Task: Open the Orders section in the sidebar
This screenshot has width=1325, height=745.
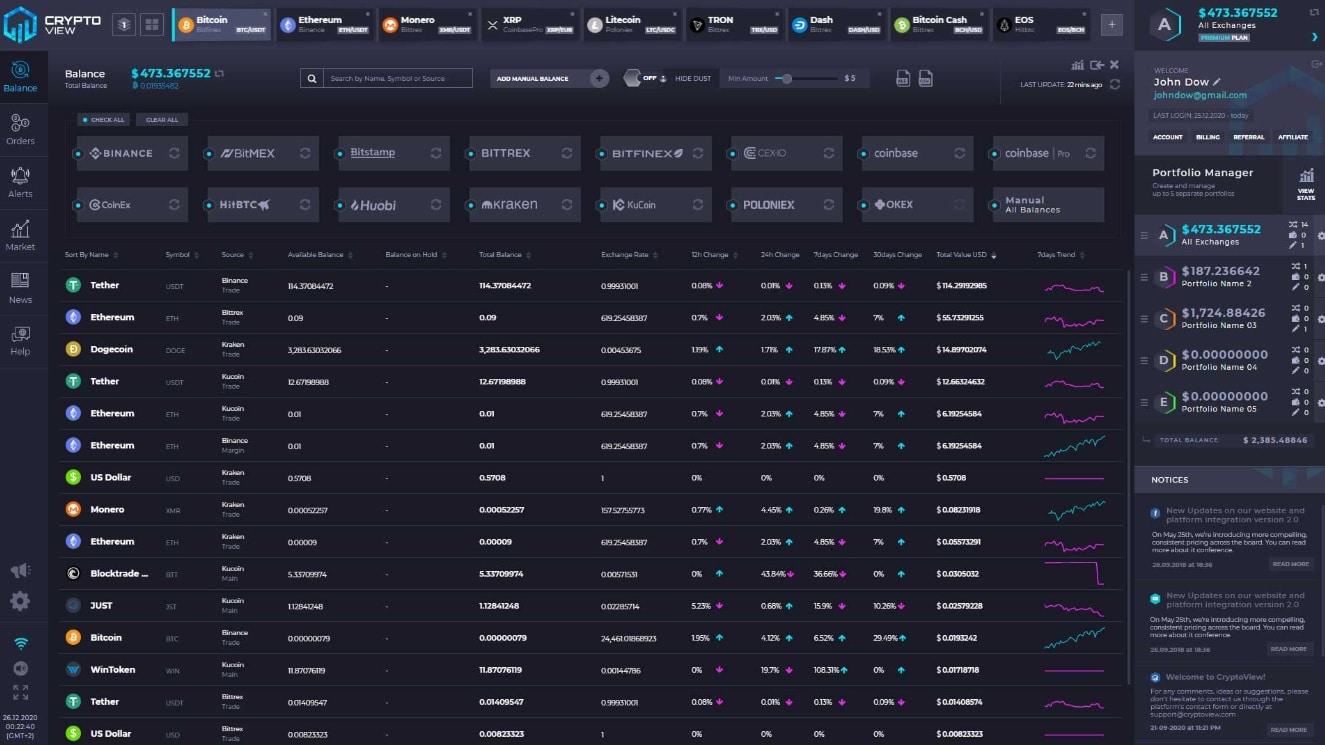Action: (20, 129)
